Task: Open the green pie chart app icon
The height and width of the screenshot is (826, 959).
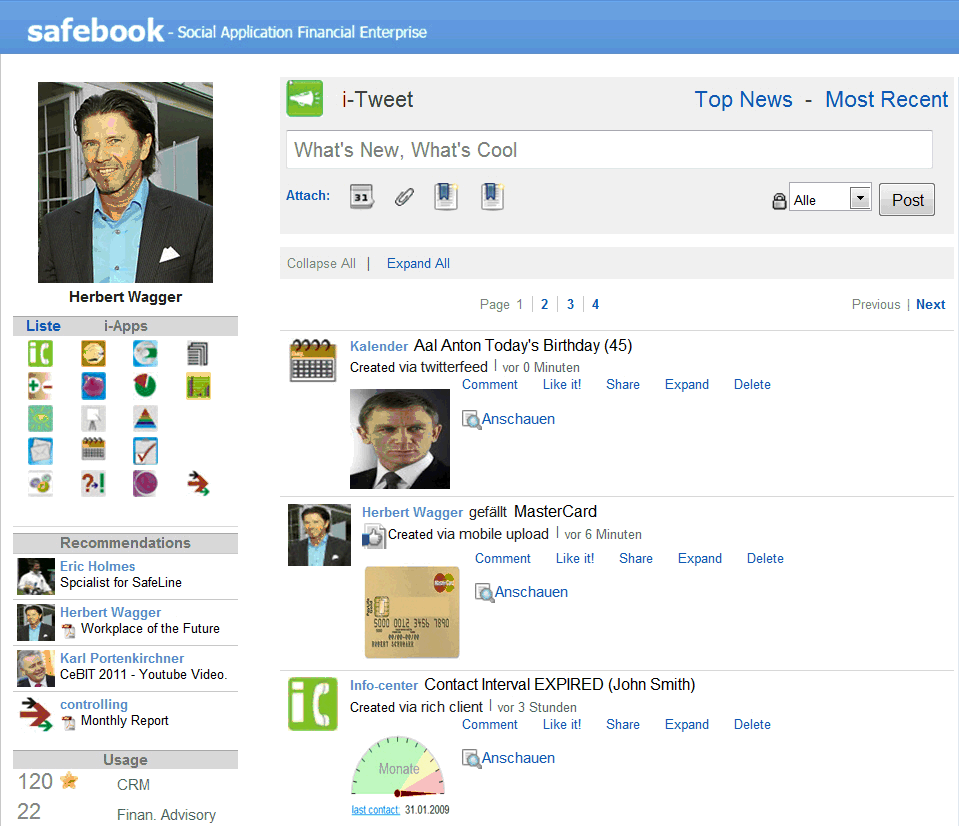Action: [x=145, y=386]
